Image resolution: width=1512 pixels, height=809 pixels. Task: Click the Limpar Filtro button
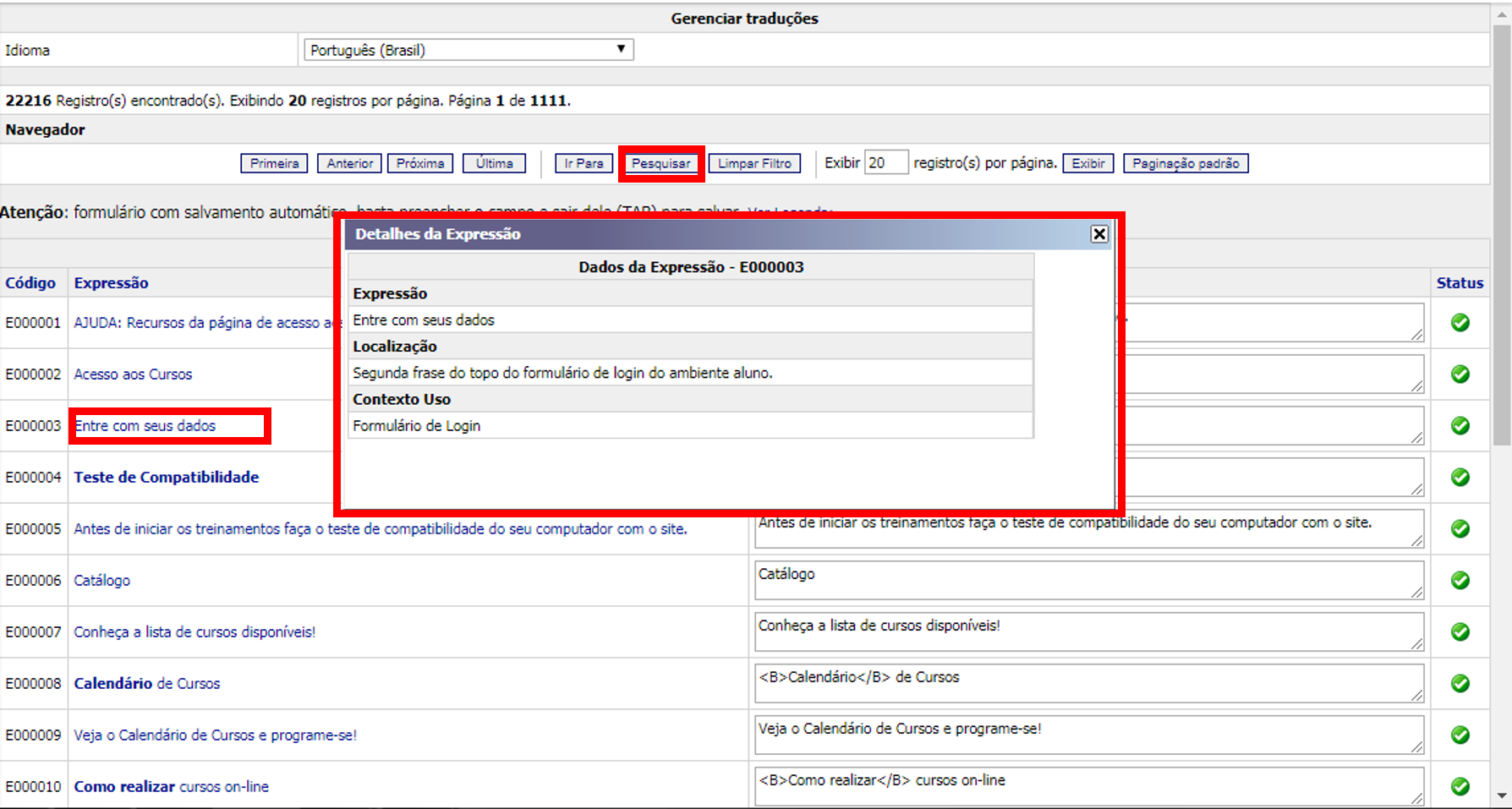point(754,163)
